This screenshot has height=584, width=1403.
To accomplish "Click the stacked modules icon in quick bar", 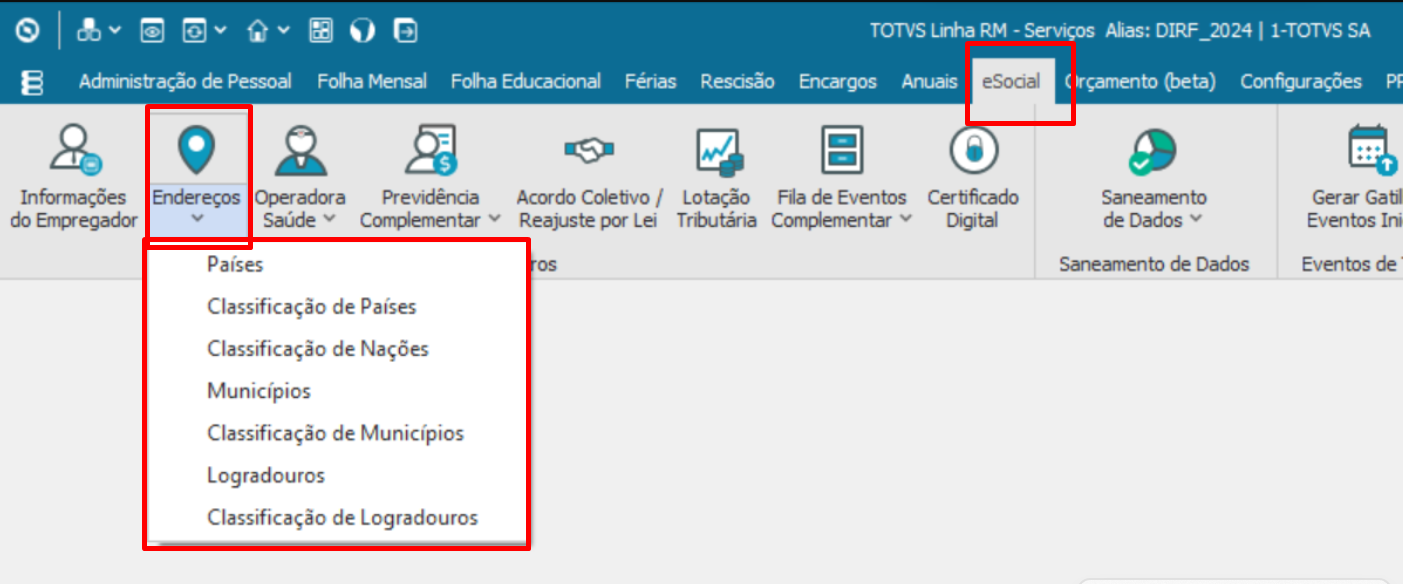I will [x=88, y=31].
